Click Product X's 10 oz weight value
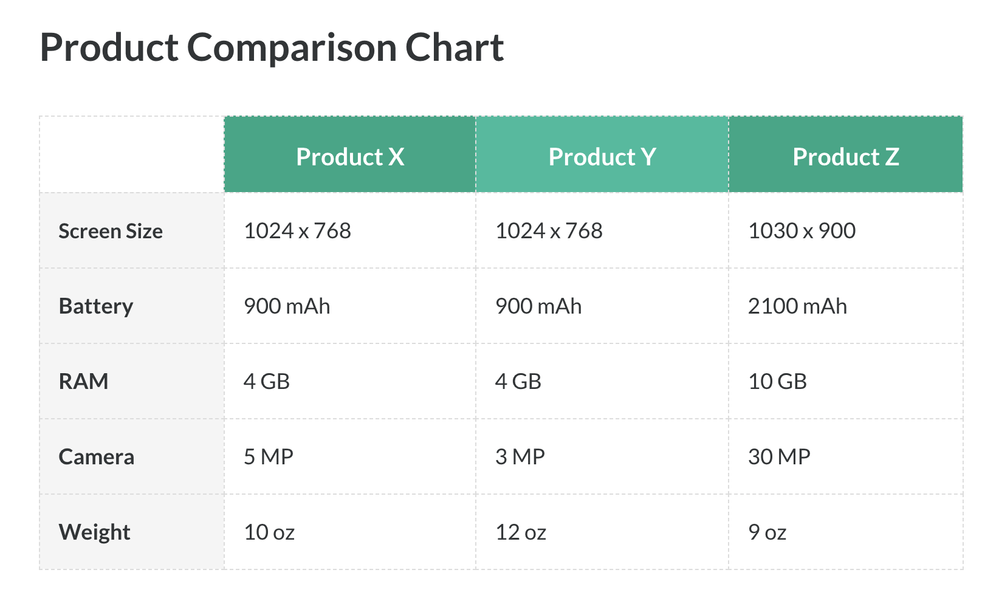The width and height of the screenshot is (999, 609). (269, 532)
